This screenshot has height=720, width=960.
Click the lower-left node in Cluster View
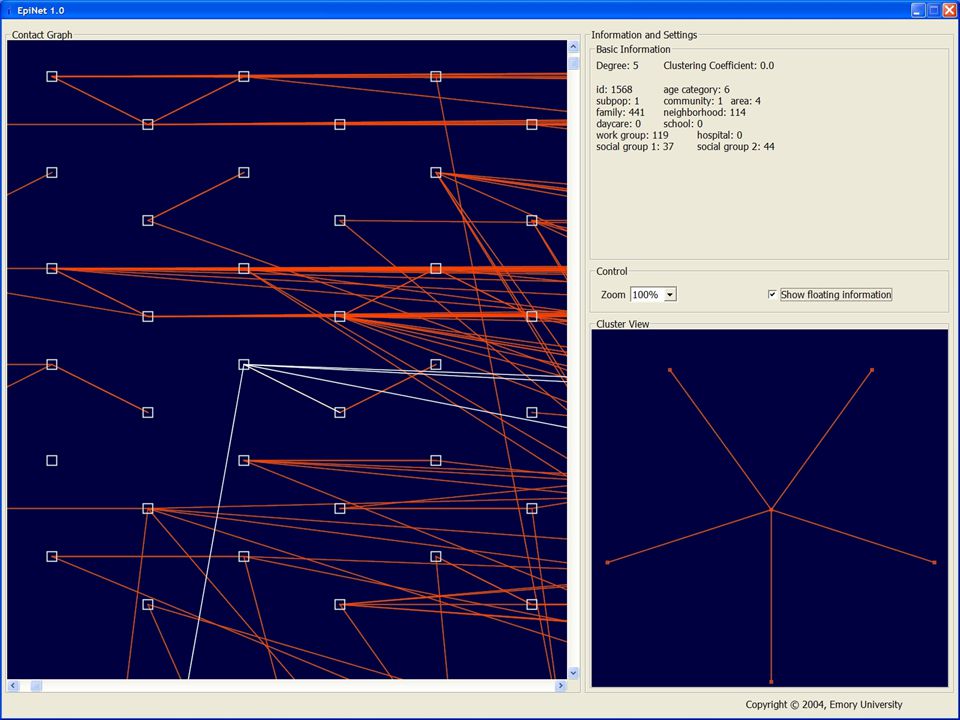[607, 563]
